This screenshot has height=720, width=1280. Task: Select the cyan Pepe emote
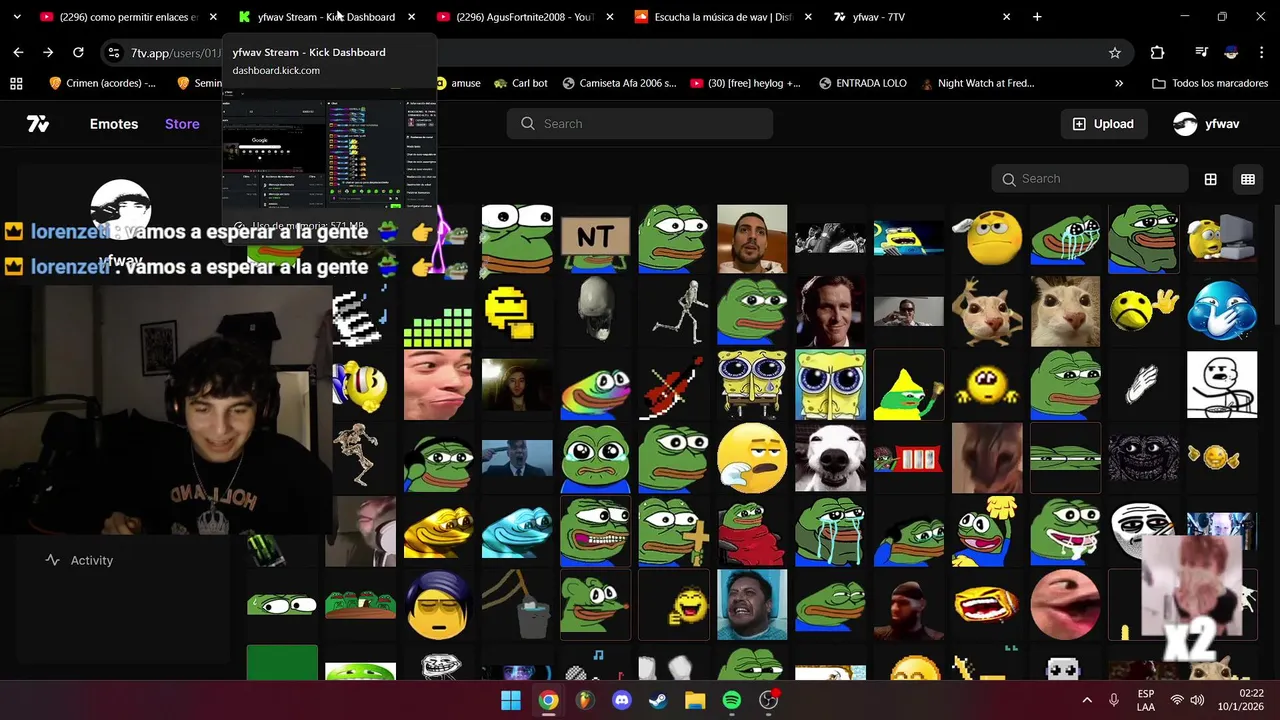[x=516, y=531]
